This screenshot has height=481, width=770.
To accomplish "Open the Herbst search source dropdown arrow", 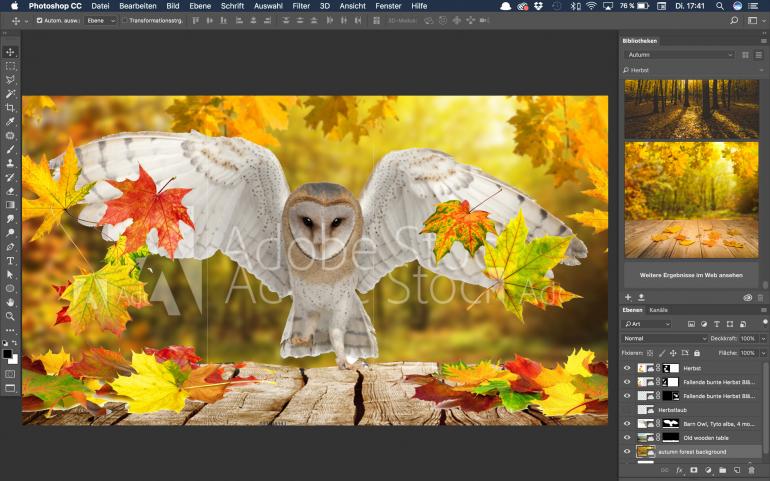I will click(x=762, y=70).
